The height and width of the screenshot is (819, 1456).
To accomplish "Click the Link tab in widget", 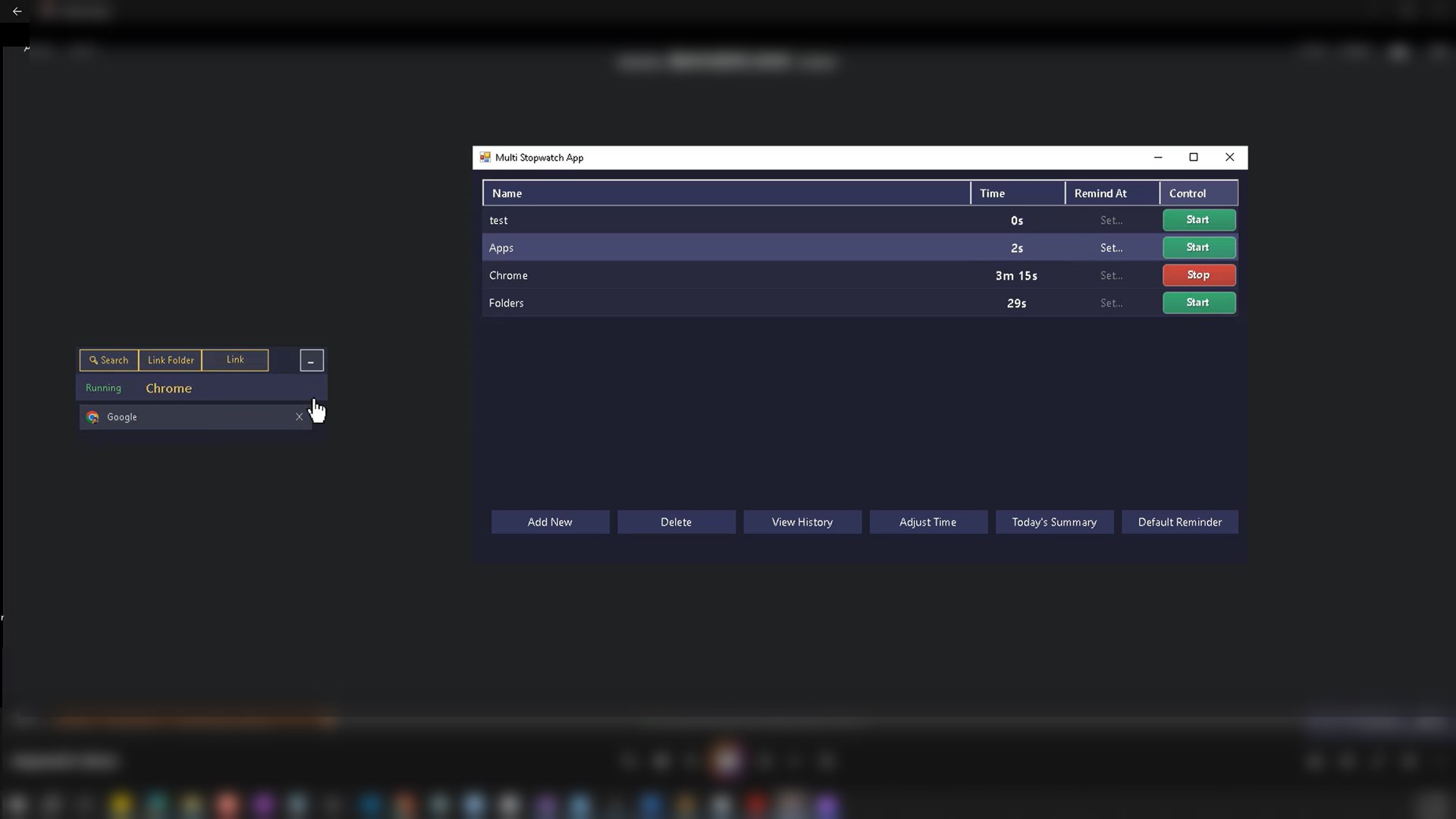I will (235, 360).
